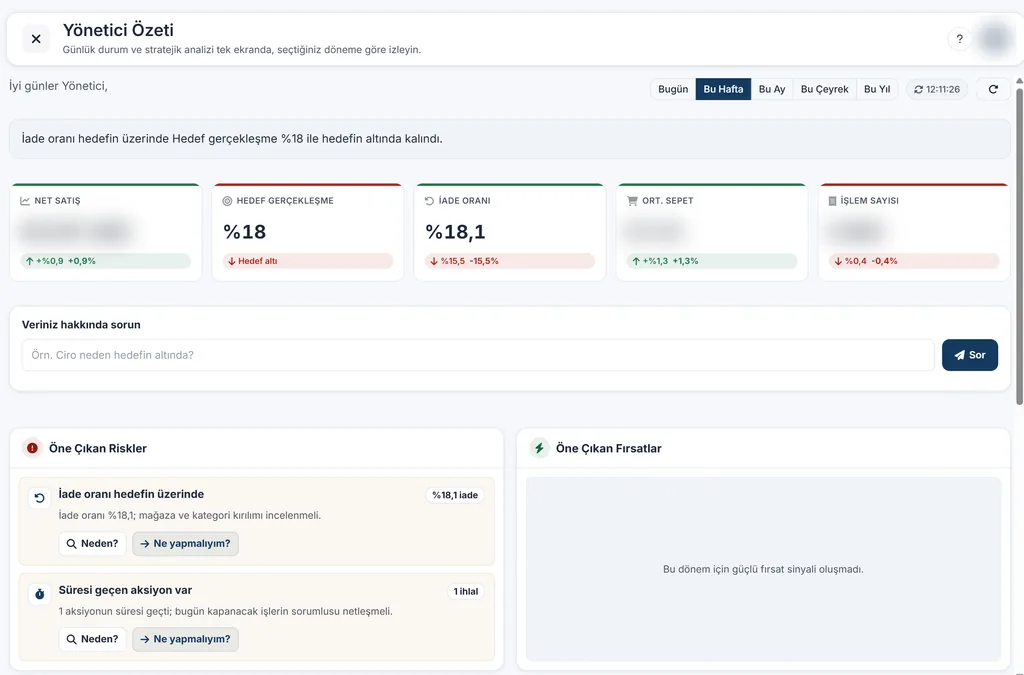Click Neden? under Süresi geçen aksiyon var
Image resolution: width=1024 pixels, height=675 pixels.
[92, 639]
